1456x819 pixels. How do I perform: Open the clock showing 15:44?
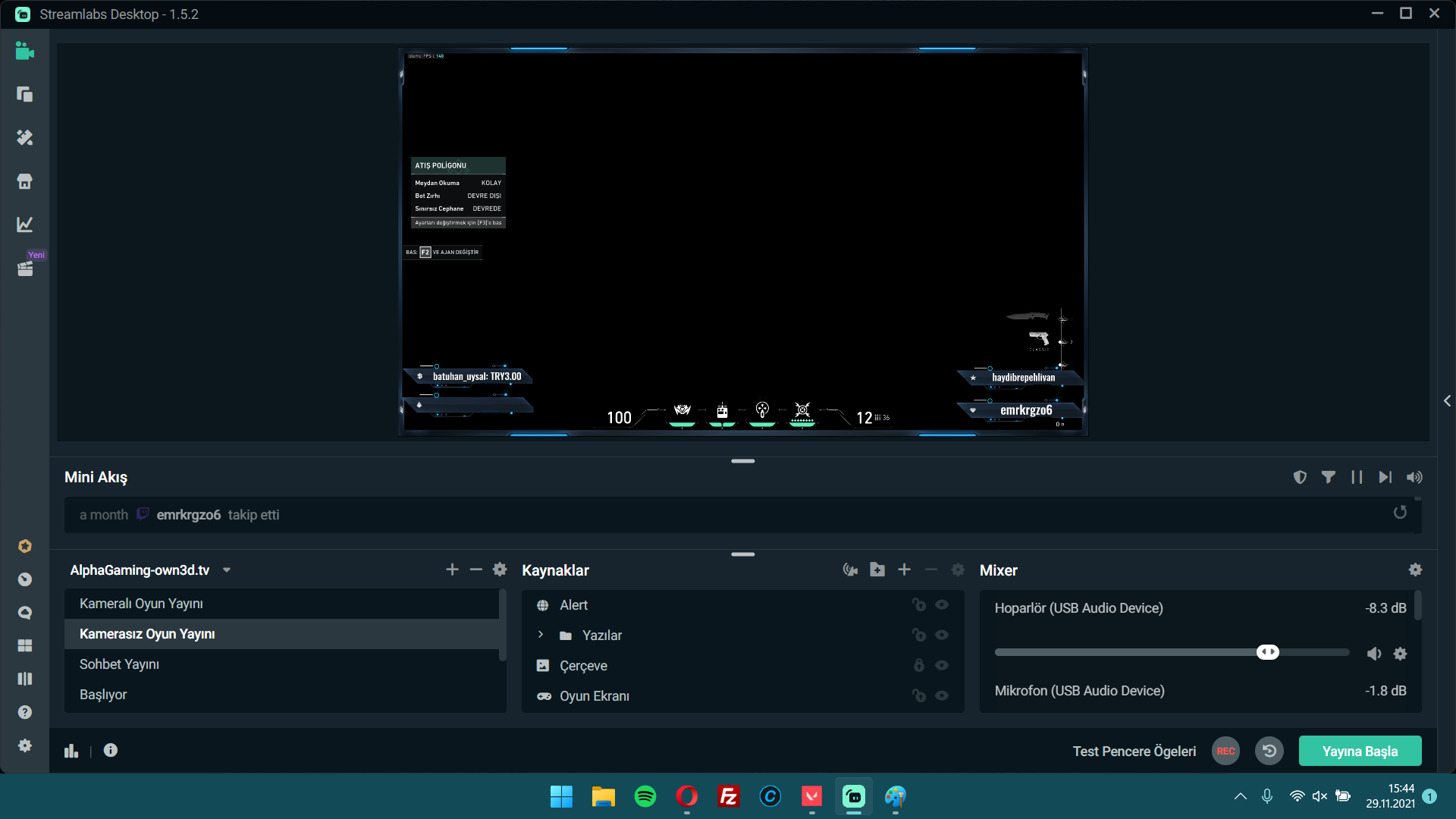tap(1390, 796)
